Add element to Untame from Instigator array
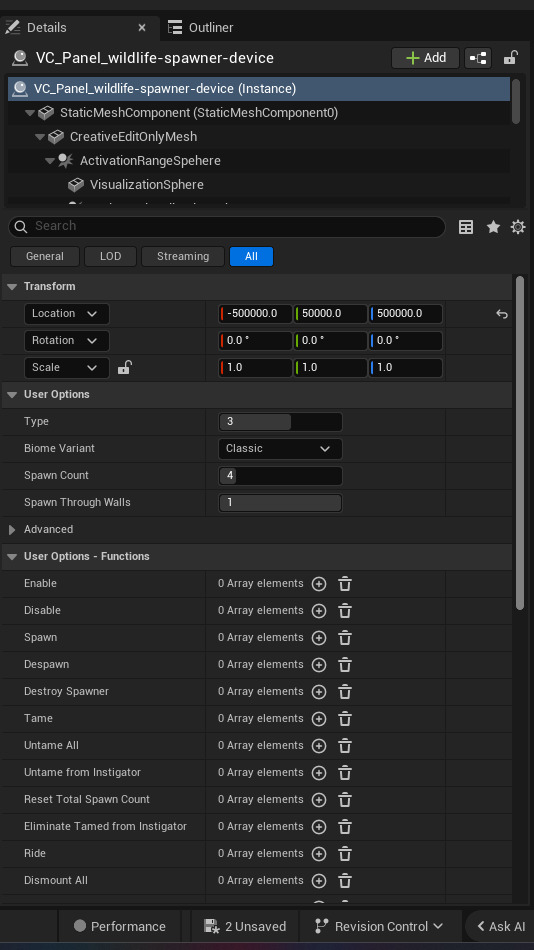 pyautogui.click(x=319, y=773)
